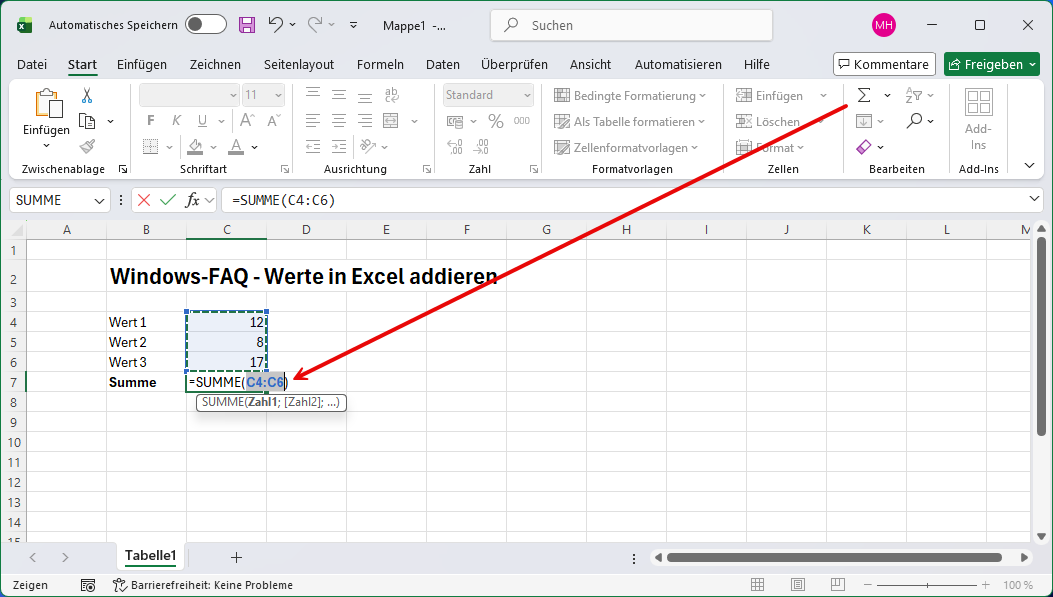This screenshot has width=1053, height=597.
Task: Open the Seitenlayout tab
Action: (299, 64)
